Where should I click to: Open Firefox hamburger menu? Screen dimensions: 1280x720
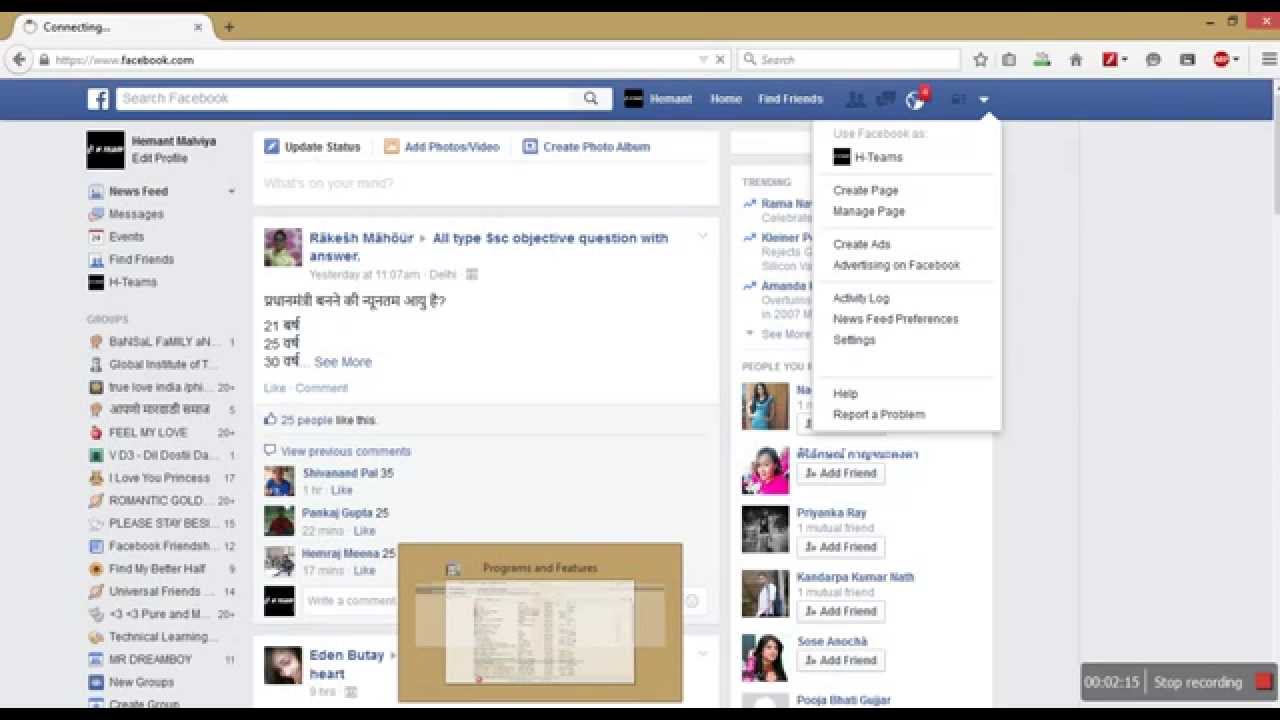click(x=1269, y=60)
